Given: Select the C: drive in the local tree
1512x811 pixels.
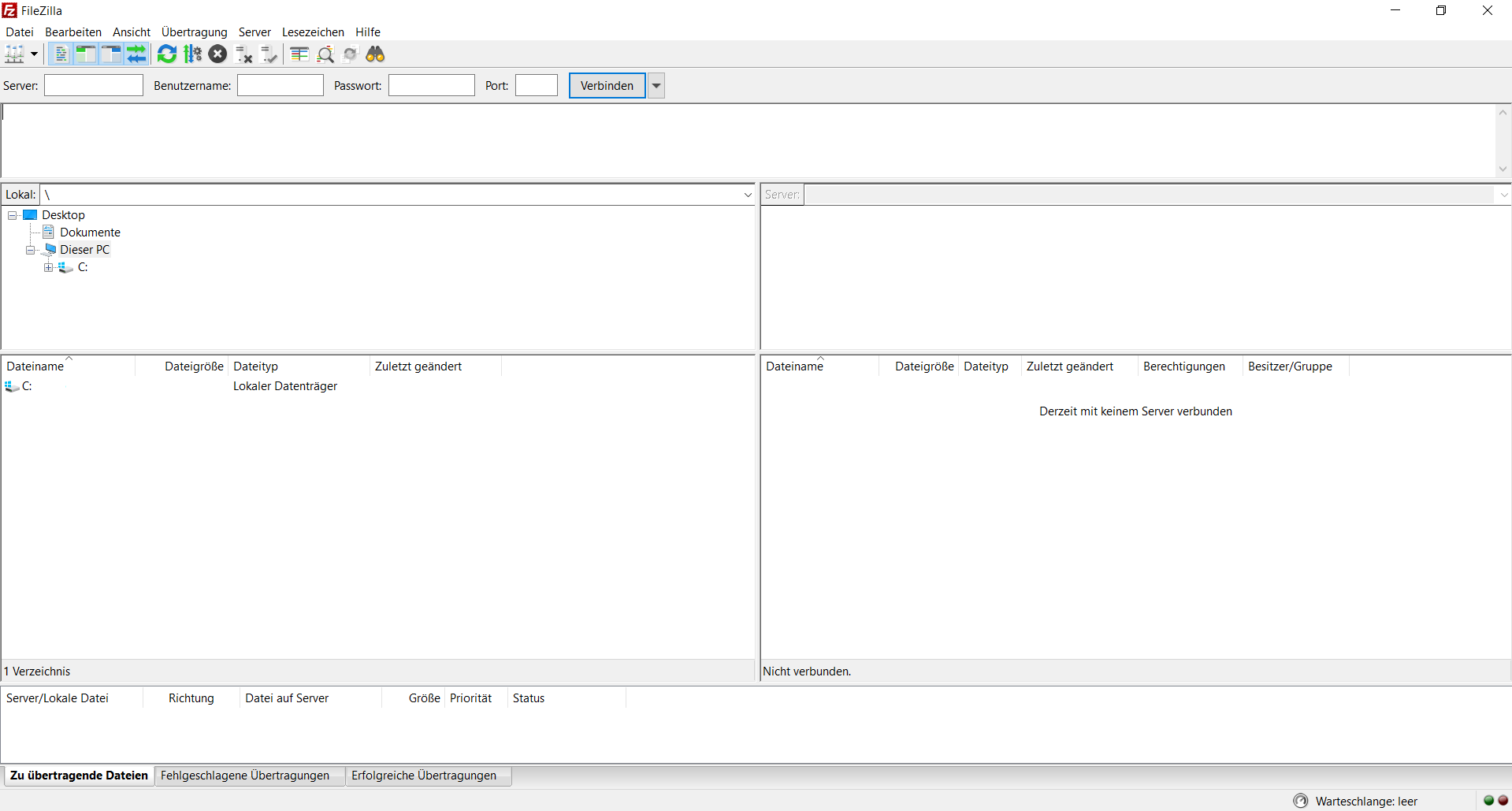Looking at the screenshot, I should click(x=83, y=267).
